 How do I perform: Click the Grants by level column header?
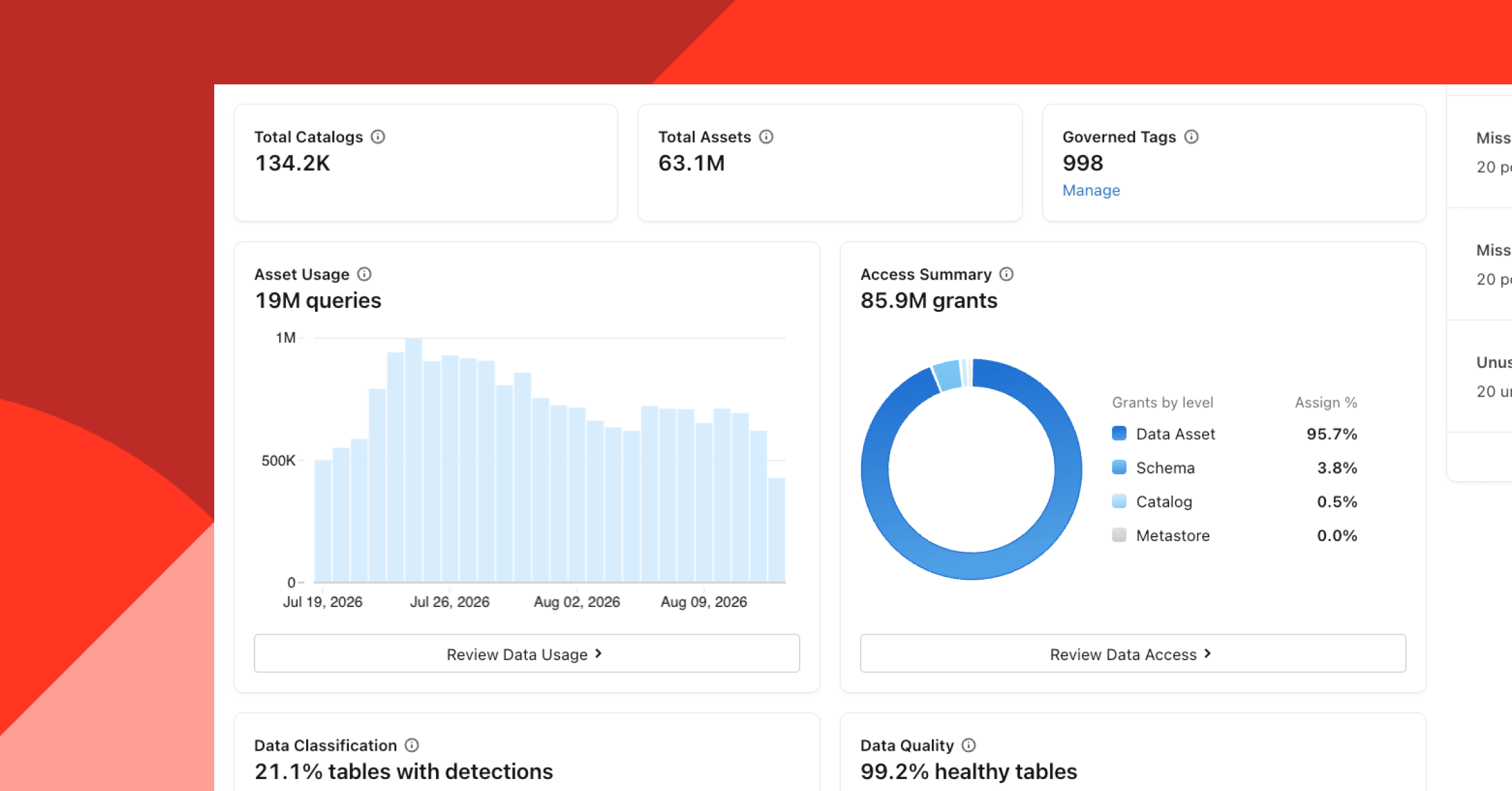click(1162, 402)
